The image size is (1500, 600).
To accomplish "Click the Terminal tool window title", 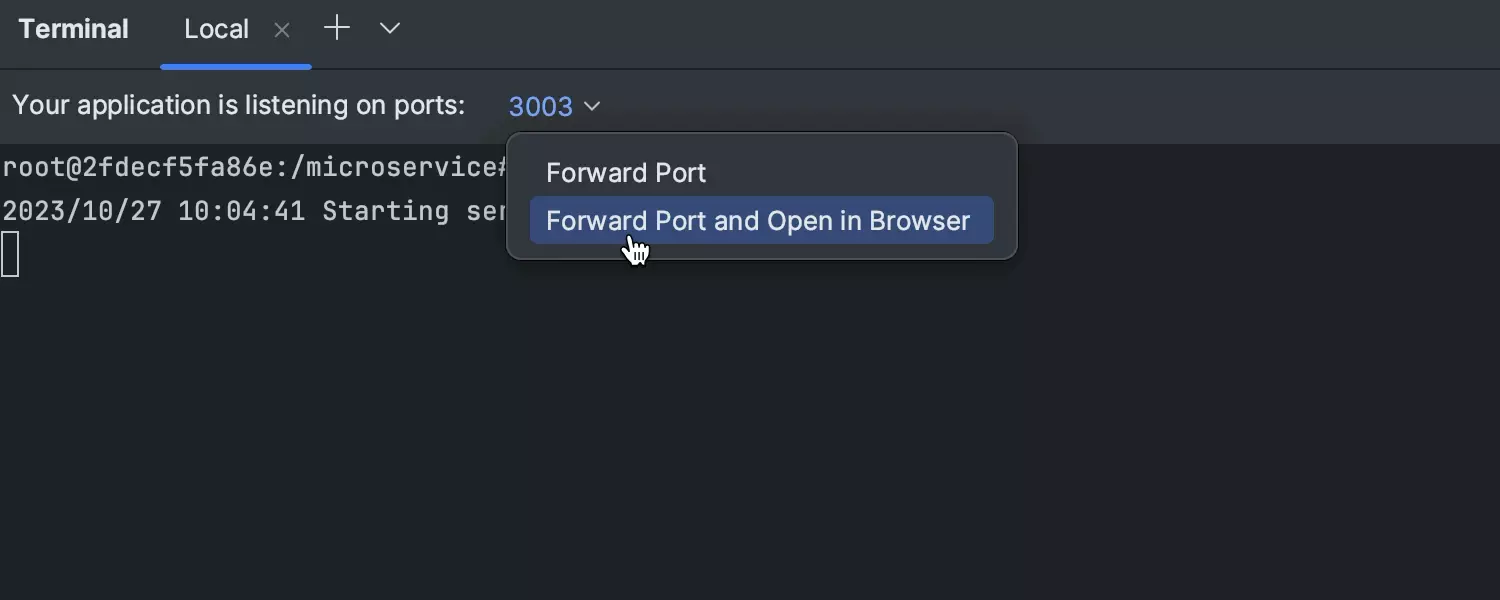I will tap(73, 30).
